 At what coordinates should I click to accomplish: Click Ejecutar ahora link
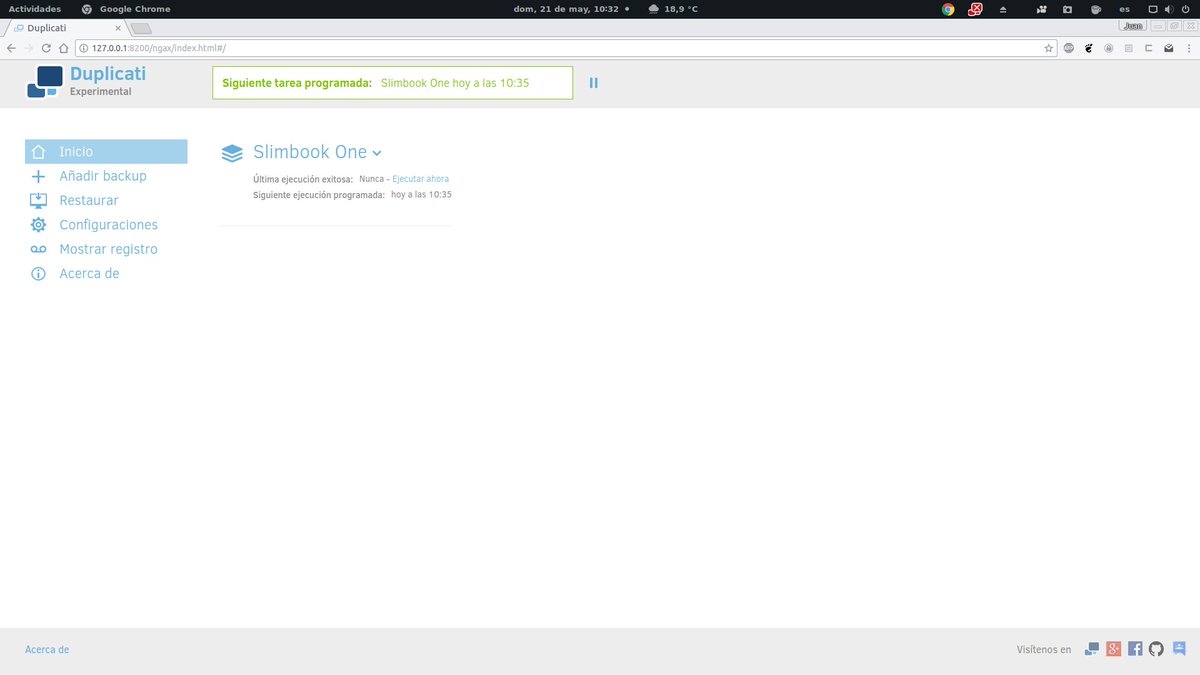point(420,179)
